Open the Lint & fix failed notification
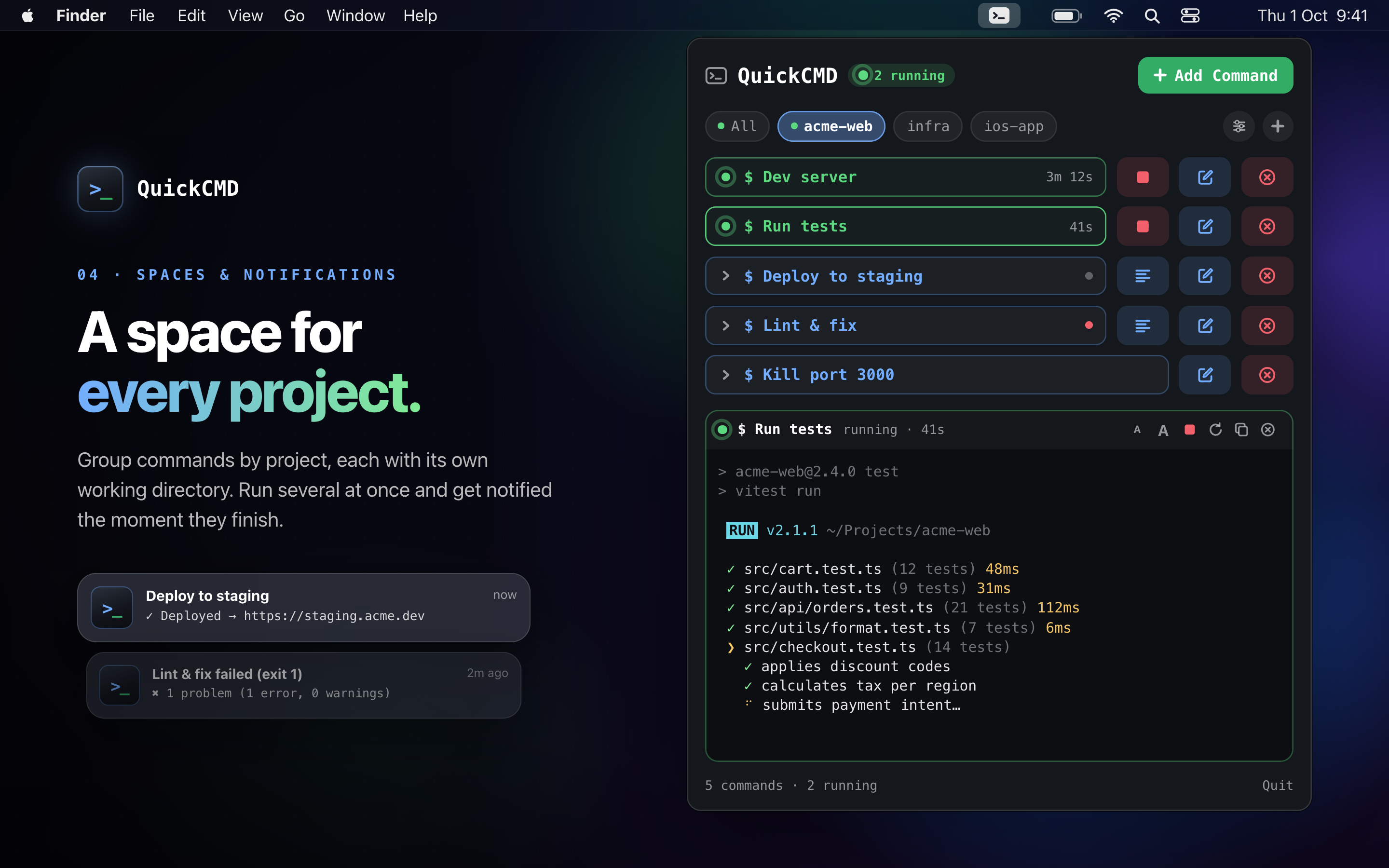This screenshot has height=868, width=1389. click(304, 685)
